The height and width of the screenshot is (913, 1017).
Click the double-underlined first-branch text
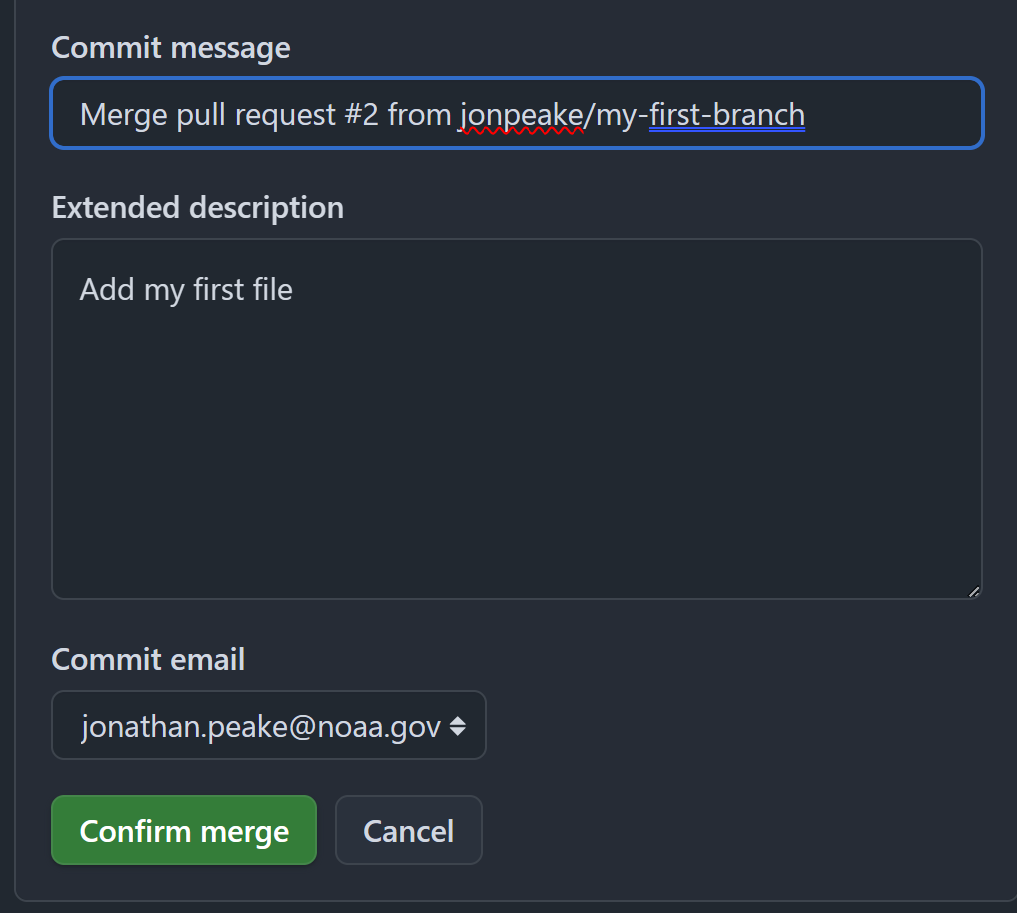click(727, 115)
